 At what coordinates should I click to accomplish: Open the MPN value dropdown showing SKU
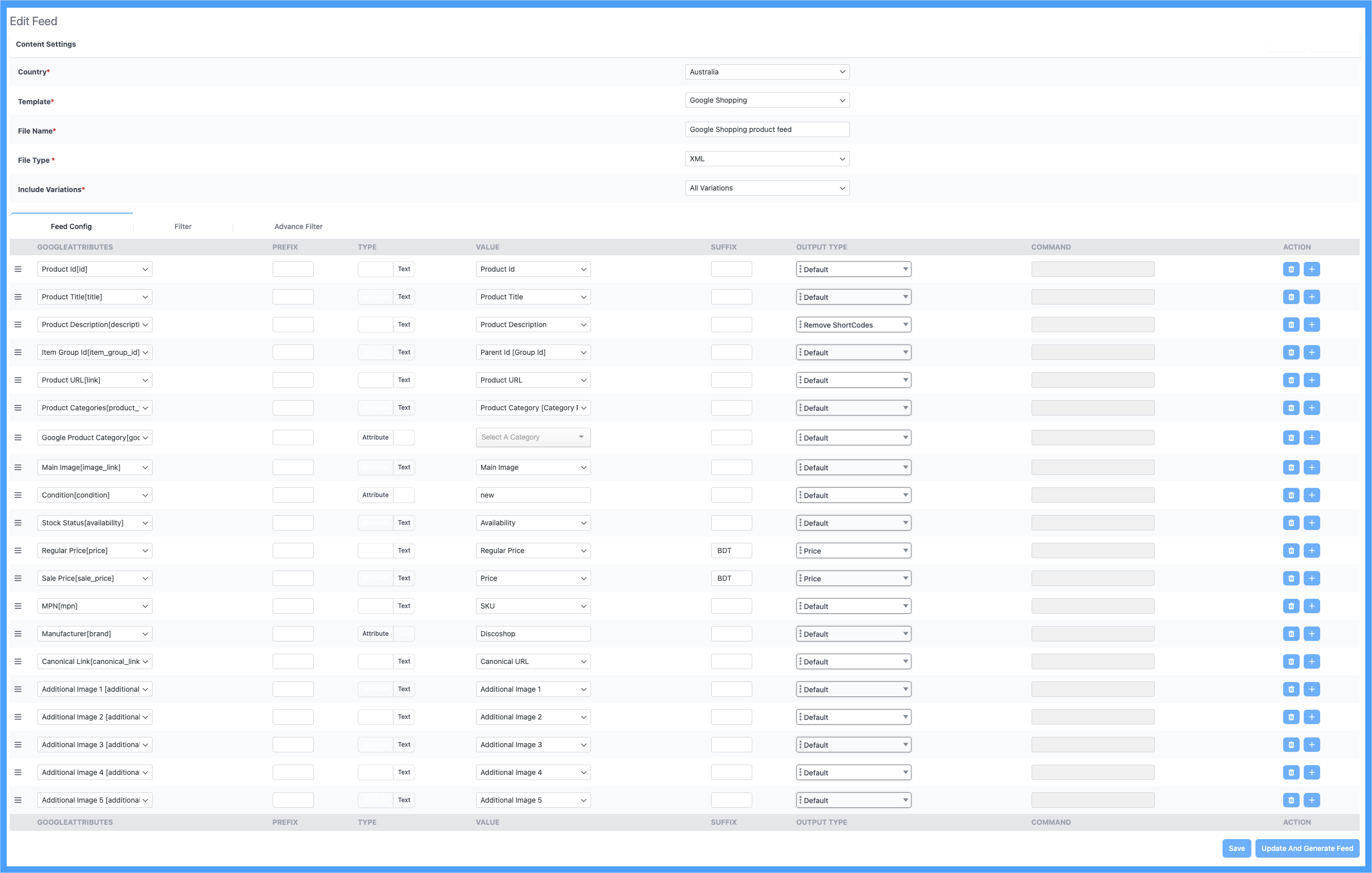(x=533, y=606)
